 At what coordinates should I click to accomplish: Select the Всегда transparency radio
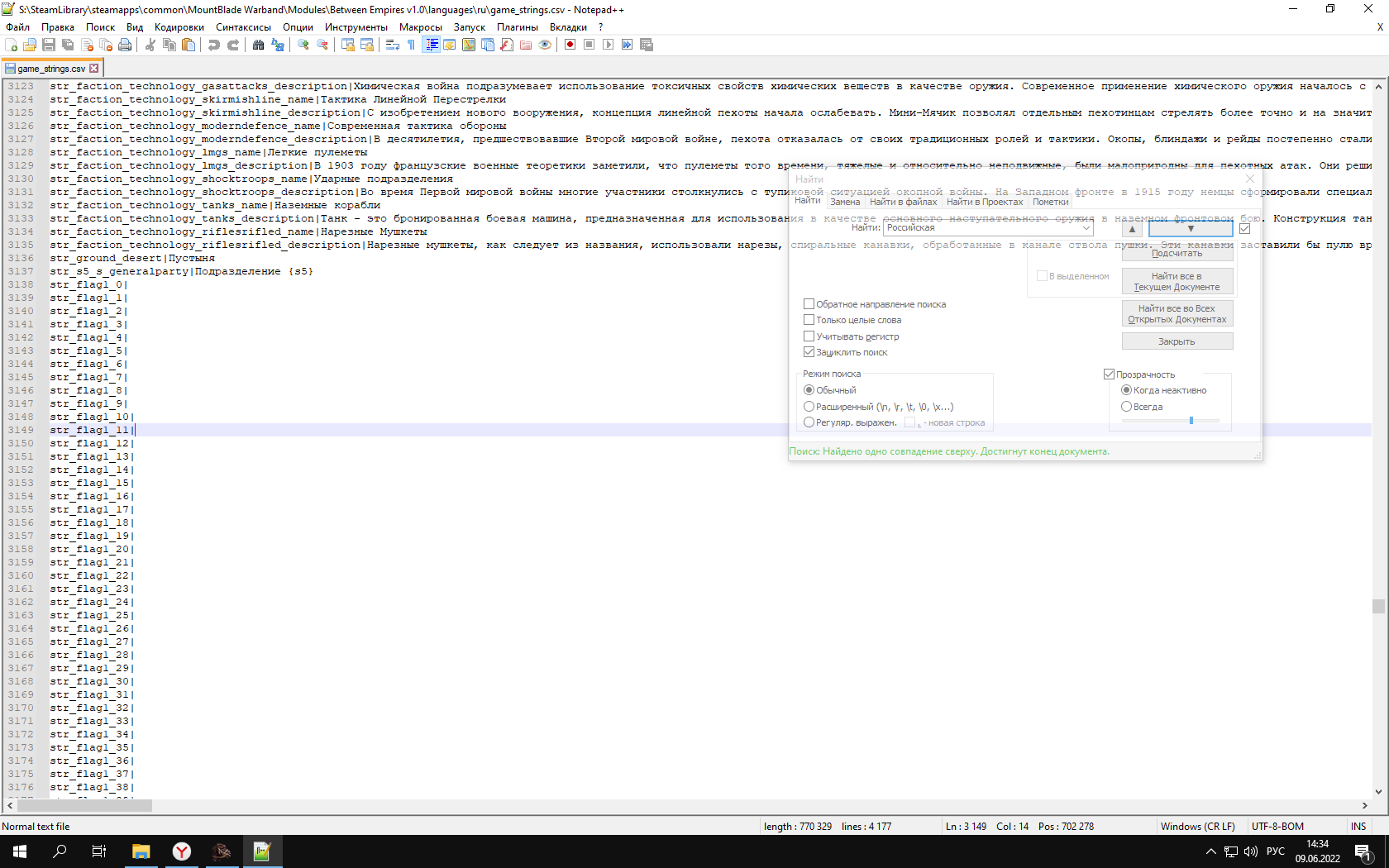1126,407
